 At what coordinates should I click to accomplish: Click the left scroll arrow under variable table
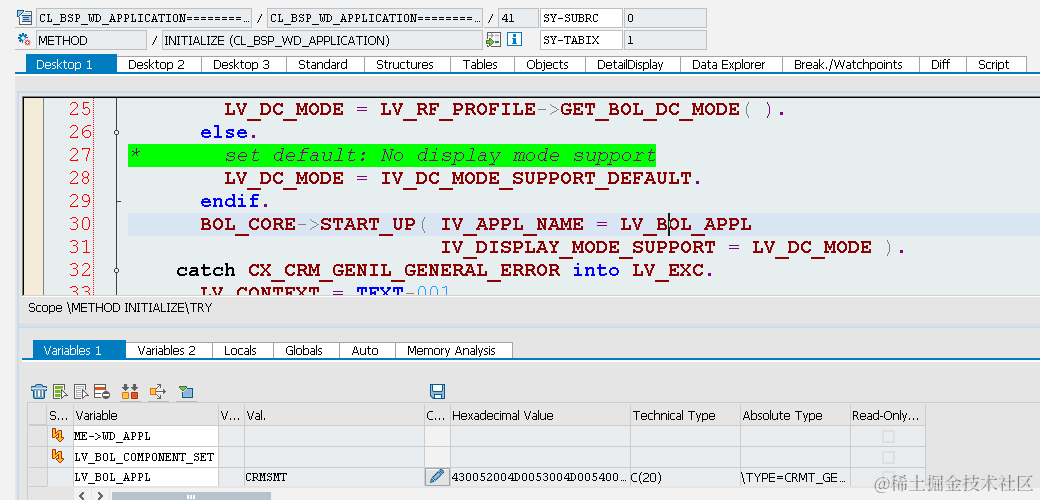[82, 495]
